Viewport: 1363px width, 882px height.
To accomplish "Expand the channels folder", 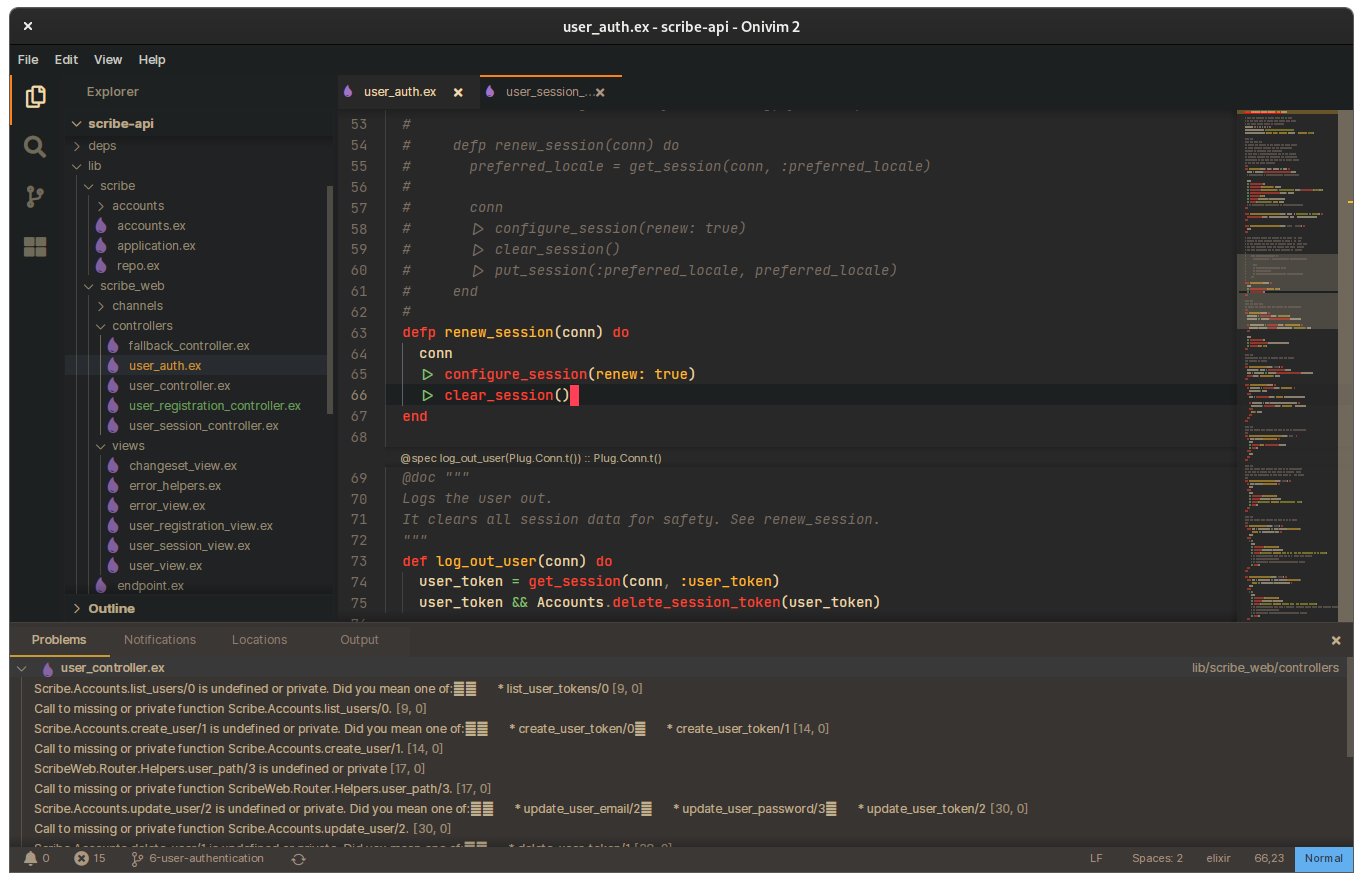I will [101, 306].
